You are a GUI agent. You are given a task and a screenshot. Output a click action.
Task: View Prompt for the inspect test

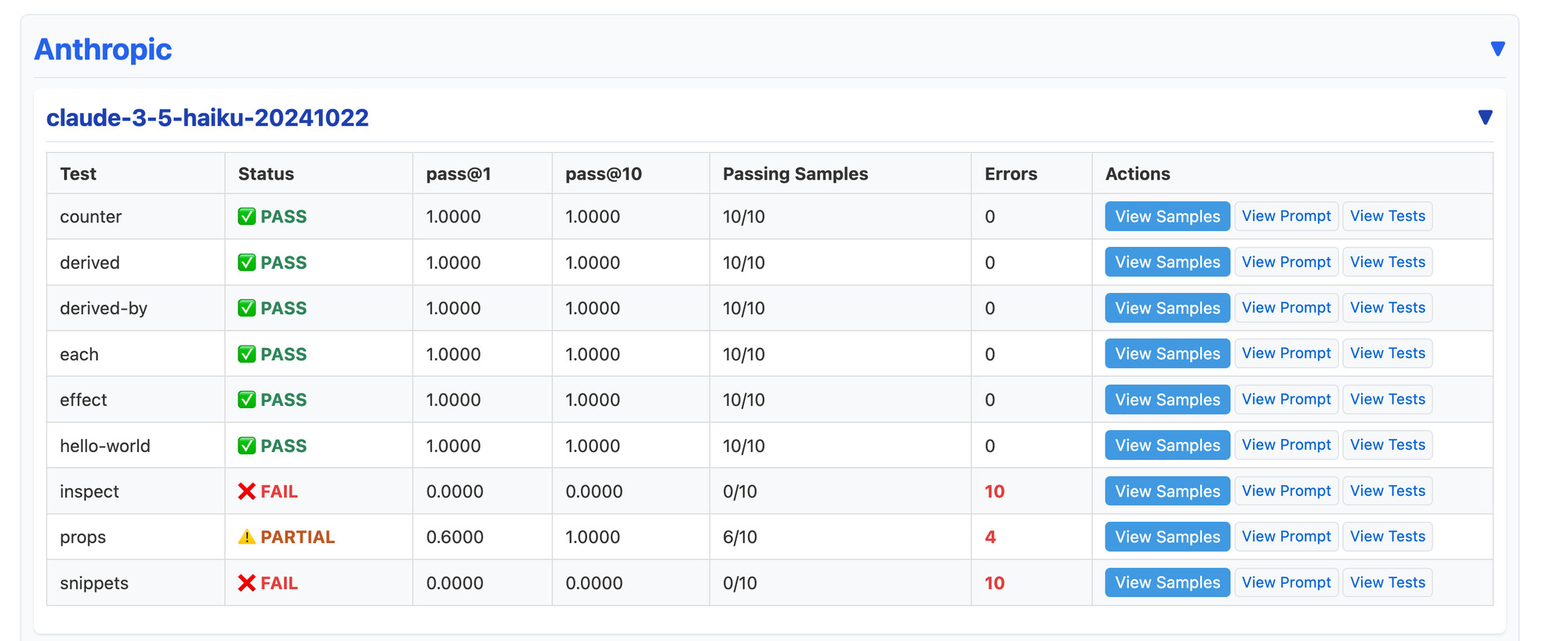click(x=1287, y=491)
